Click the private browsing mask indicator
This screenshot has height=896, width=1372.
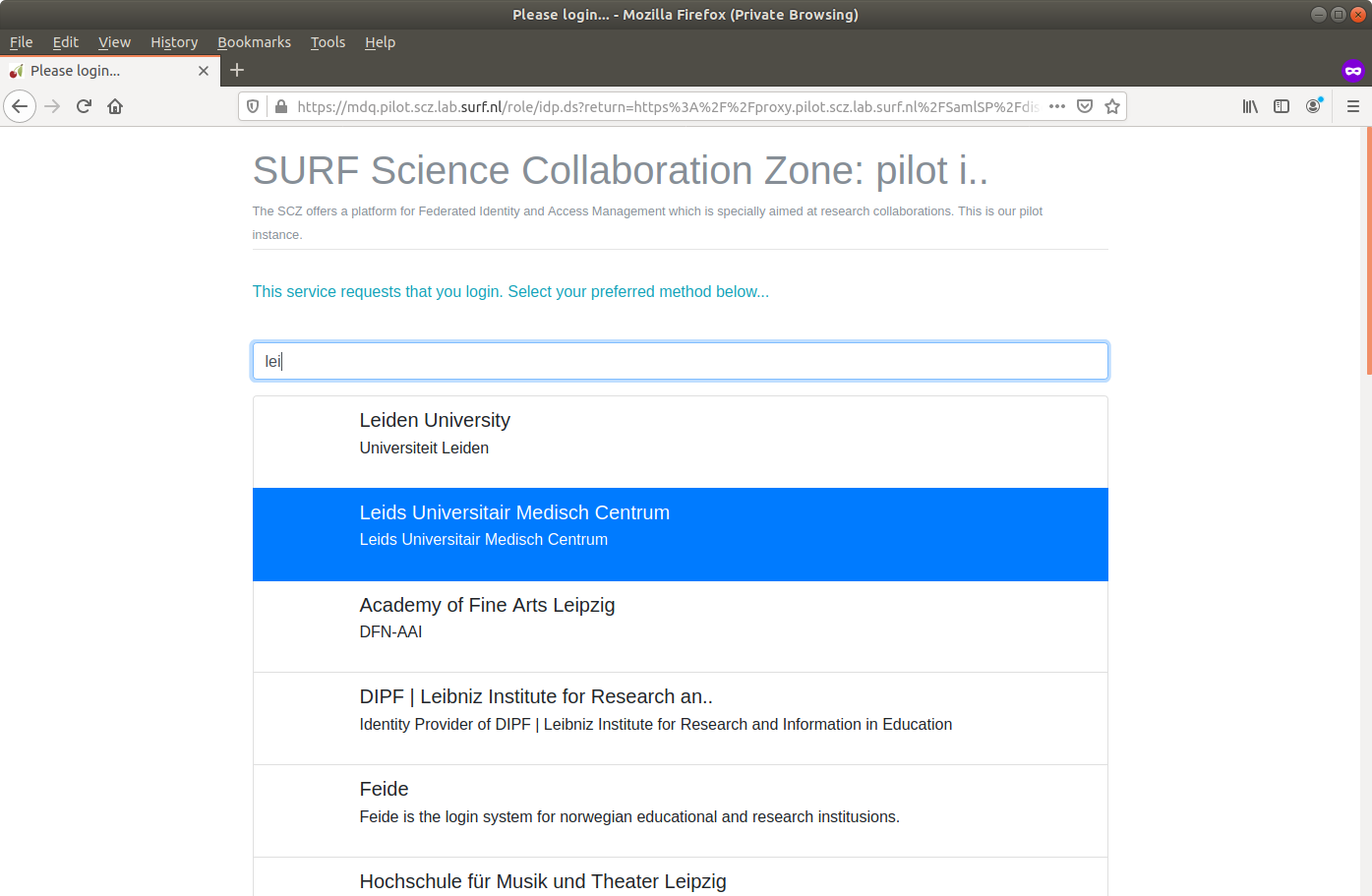point(1353,70)
